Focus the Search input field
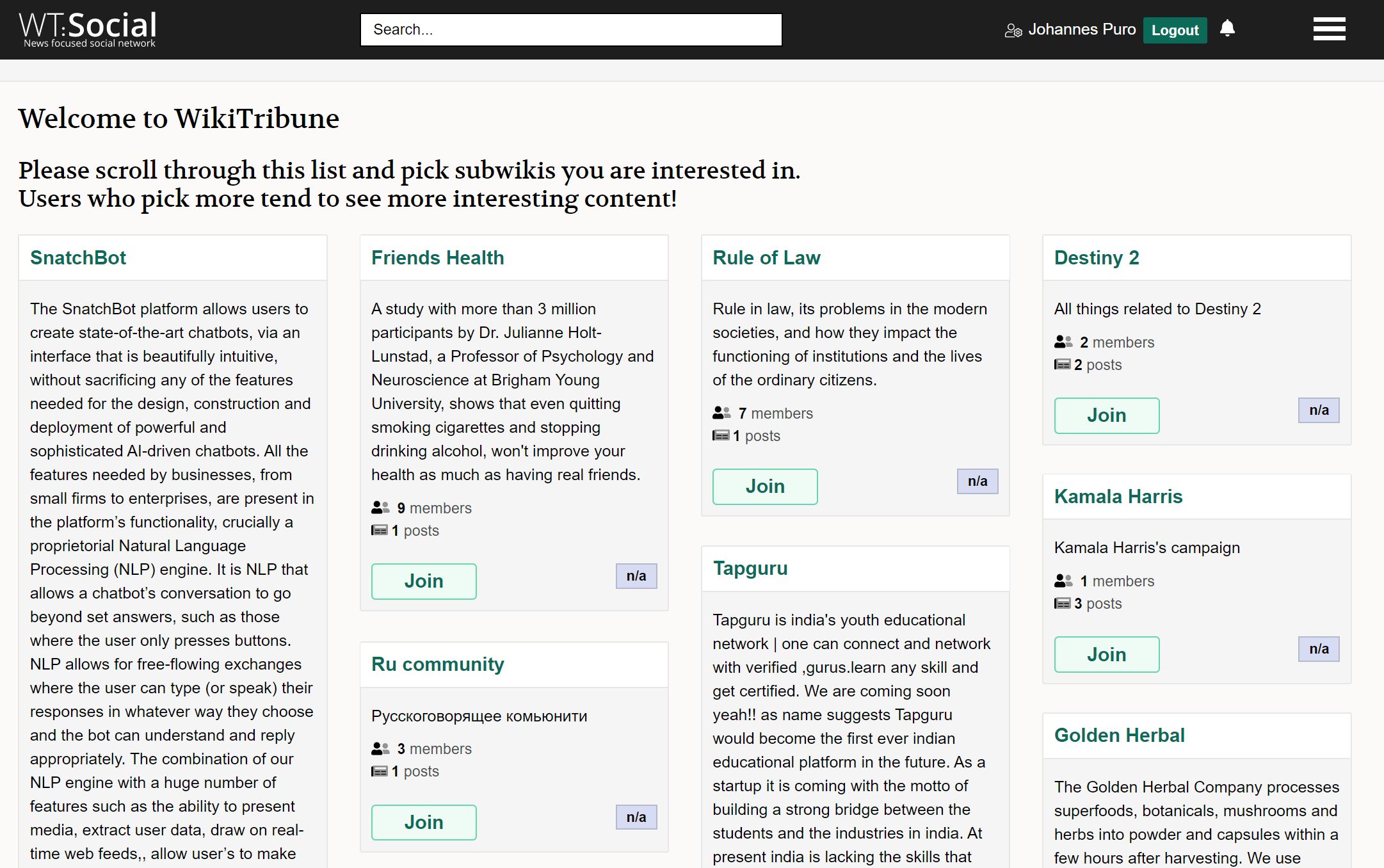Image resolution: width=1384 pixels, height=868 pixels. pyautogui.click(x=571, y=29)
